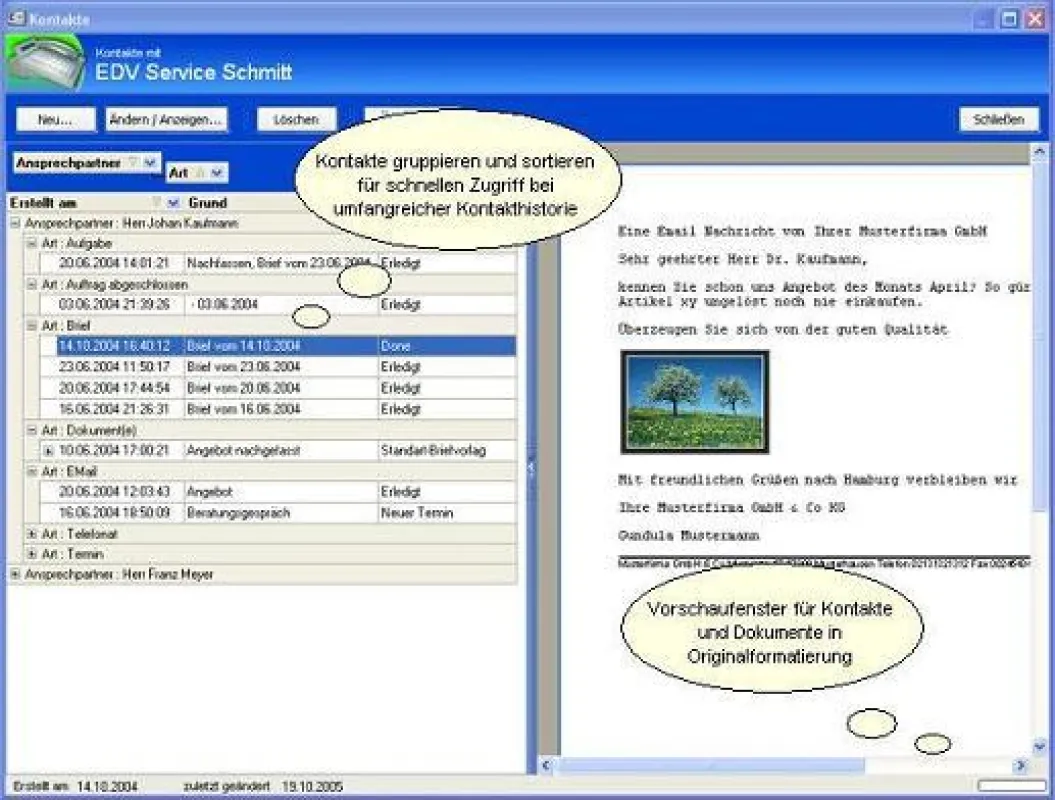Viewport: 1055px width, 800px height.
Task: Collapse the Art: Brief group
Action: pyautogui.click(x=32, y=326)
